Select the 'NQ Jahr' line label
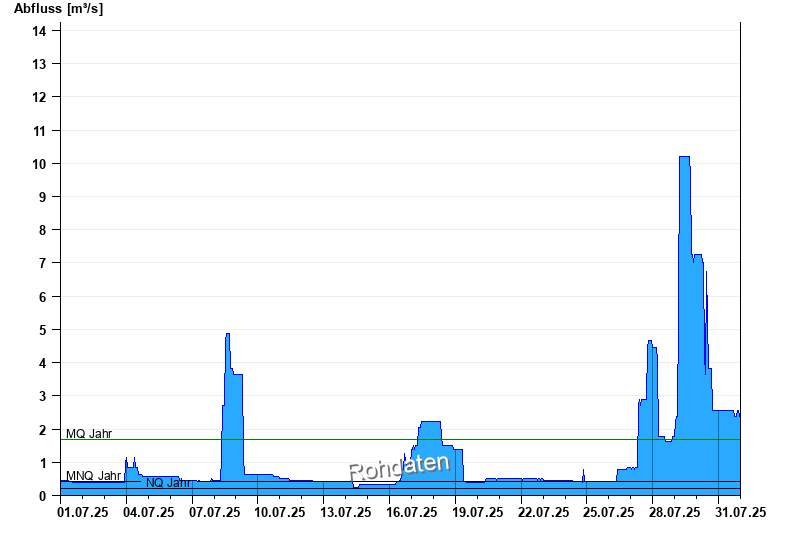The image size is (800, 550). click(x=168, y=483)
